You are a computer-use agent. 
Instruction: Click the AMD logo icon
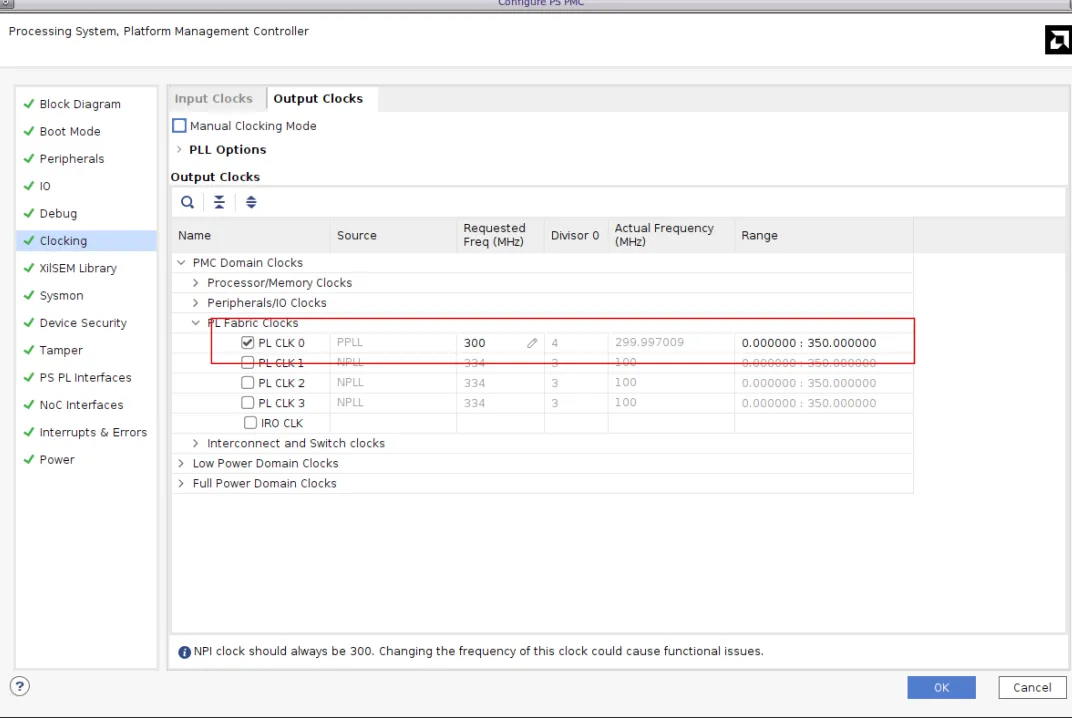(1058, 40)
